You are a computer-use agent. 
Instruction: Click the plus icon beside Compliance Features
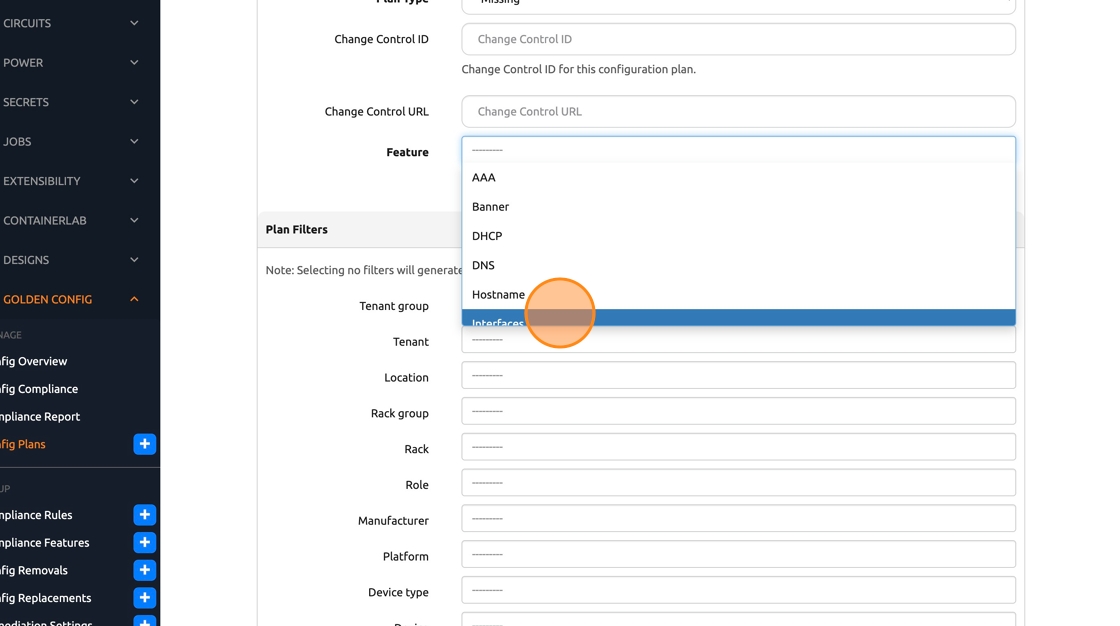(144, 543)
